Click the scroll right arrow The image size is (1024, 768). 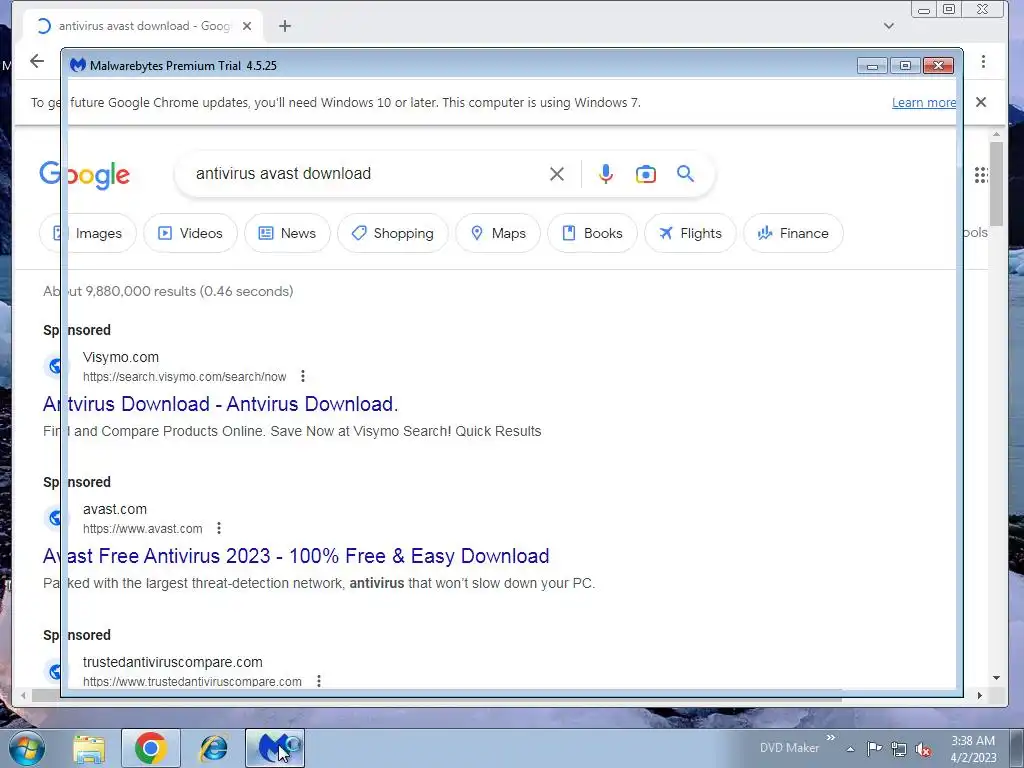tap(980, 696)
